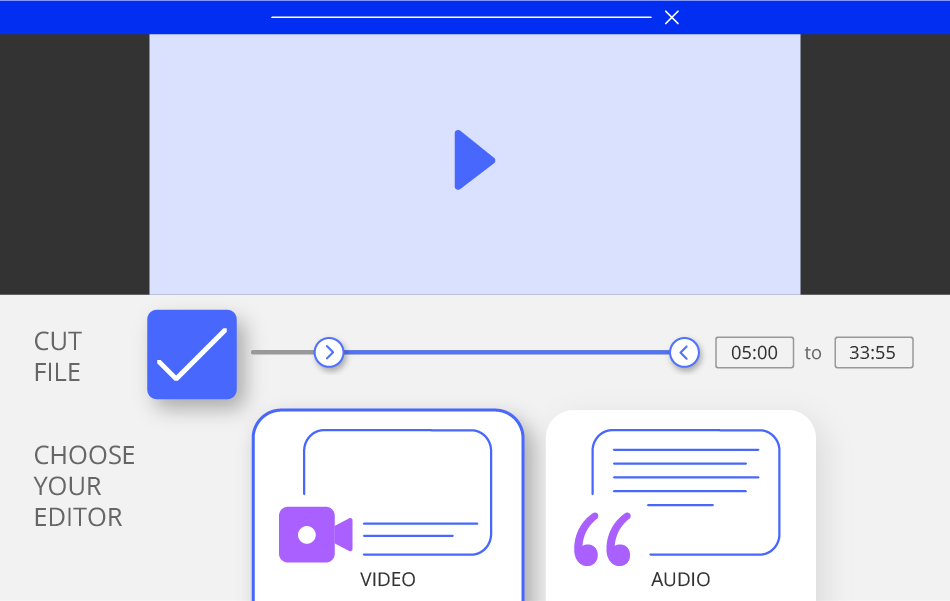This screenshot has width=950, height=601.
Task: Click the start trim handle on slider
Action: pos(329,352)
